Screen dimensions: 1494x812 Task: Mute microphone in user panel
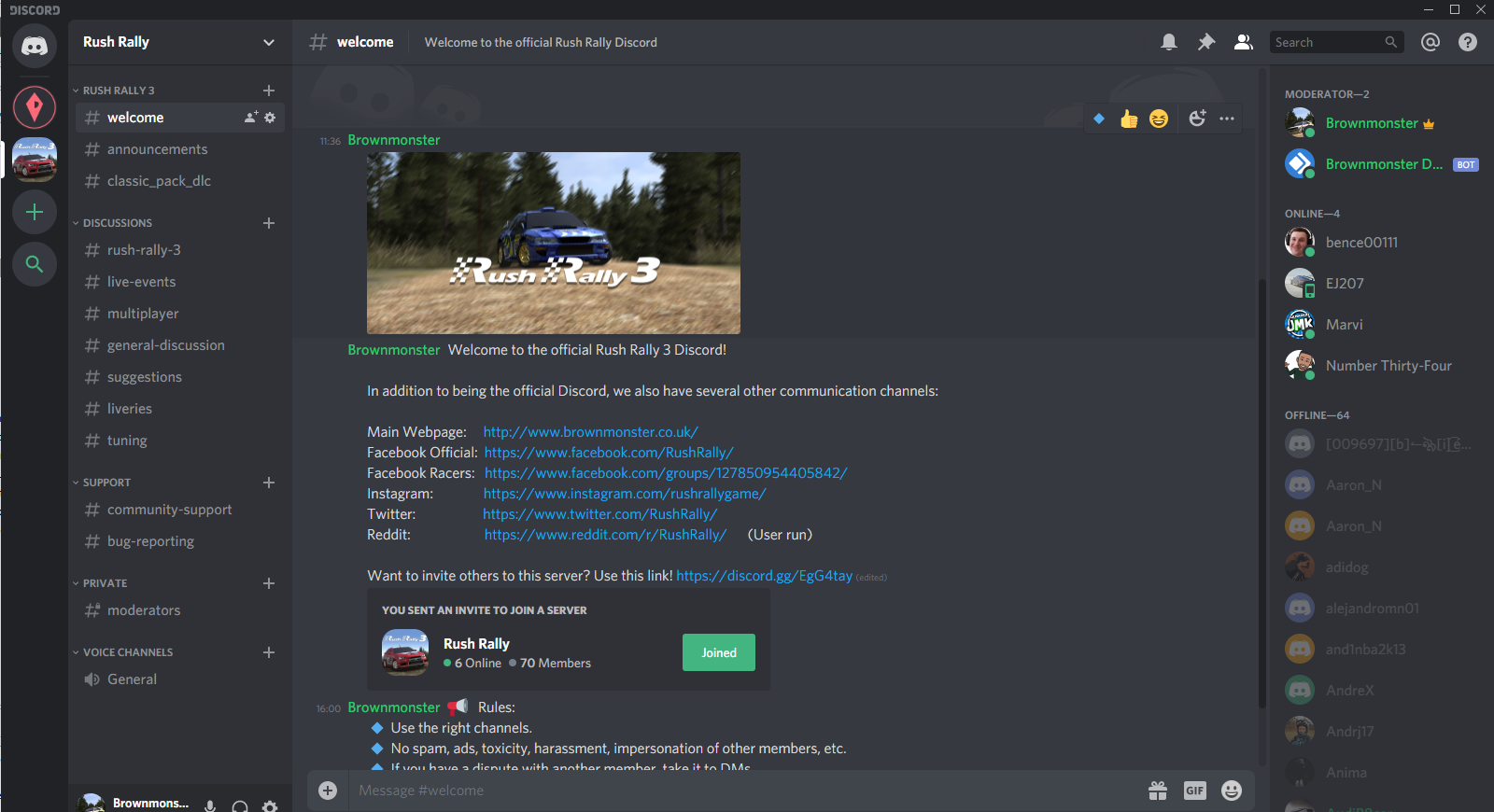(210, 805)
